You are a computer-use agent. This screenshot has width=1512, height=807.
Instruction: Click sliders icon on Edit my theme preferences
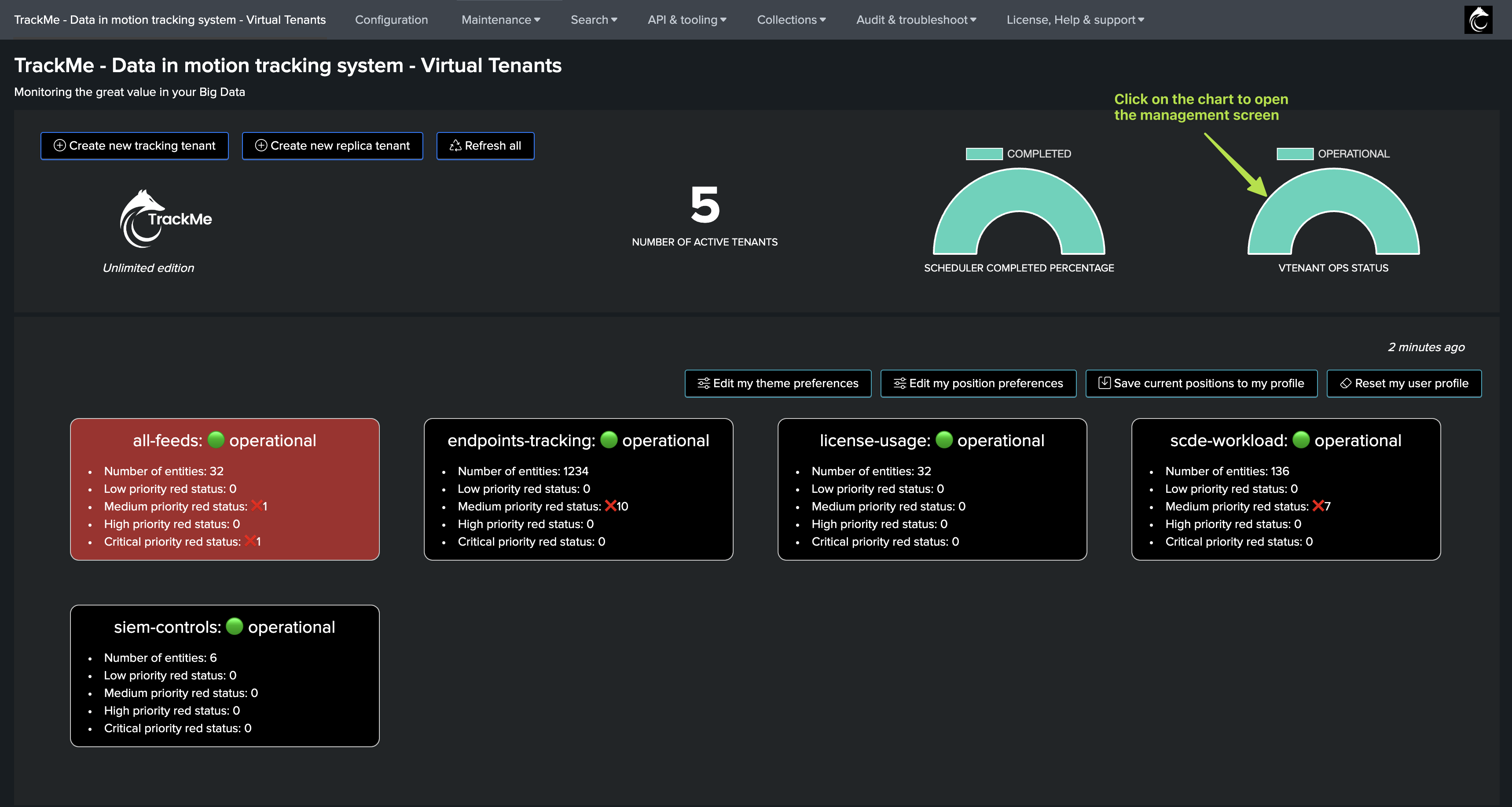[703, 383]
